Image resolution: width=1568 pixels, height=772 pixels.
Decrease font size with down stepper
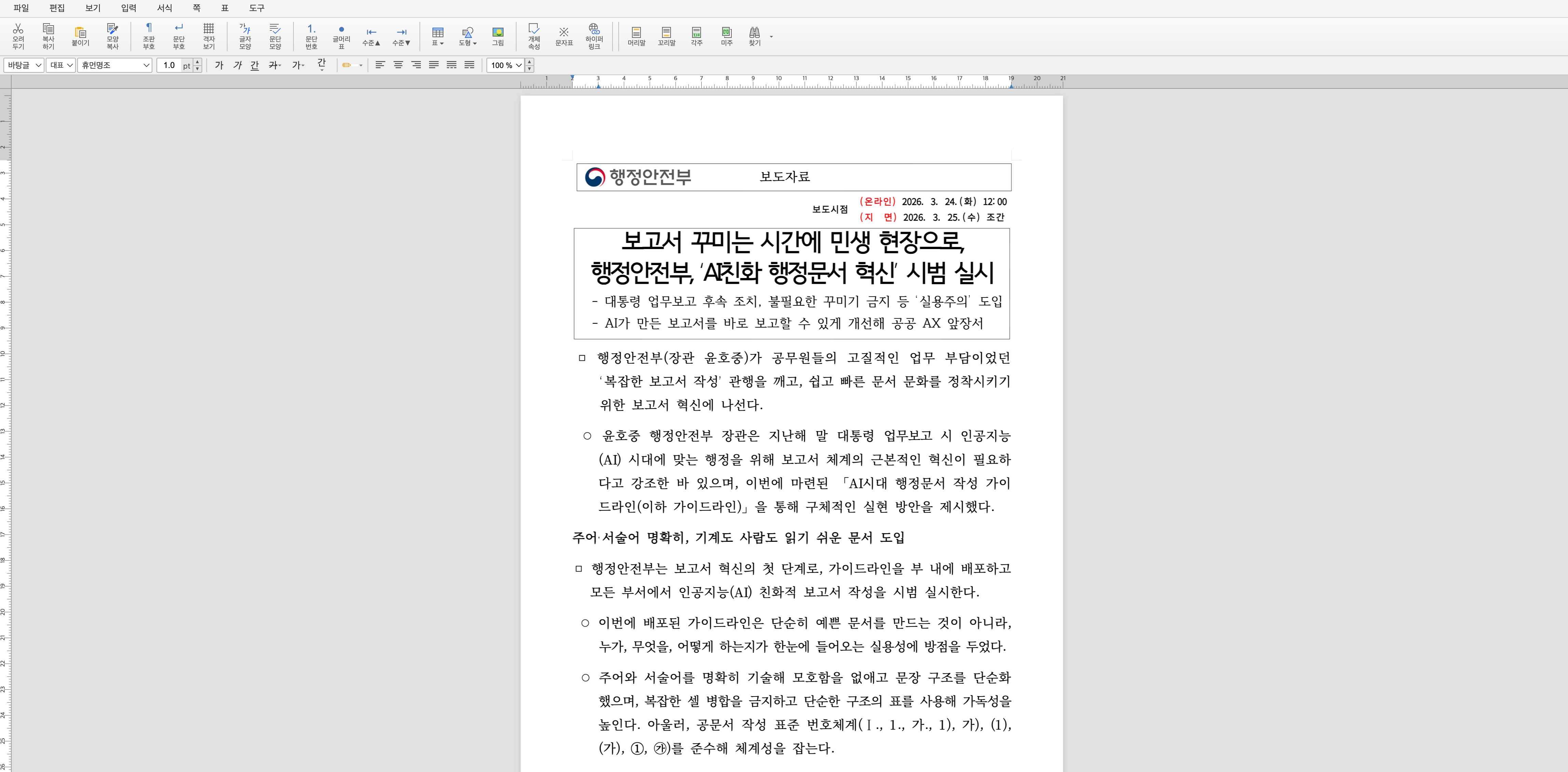pyautogui.click(x=197, y=69)
